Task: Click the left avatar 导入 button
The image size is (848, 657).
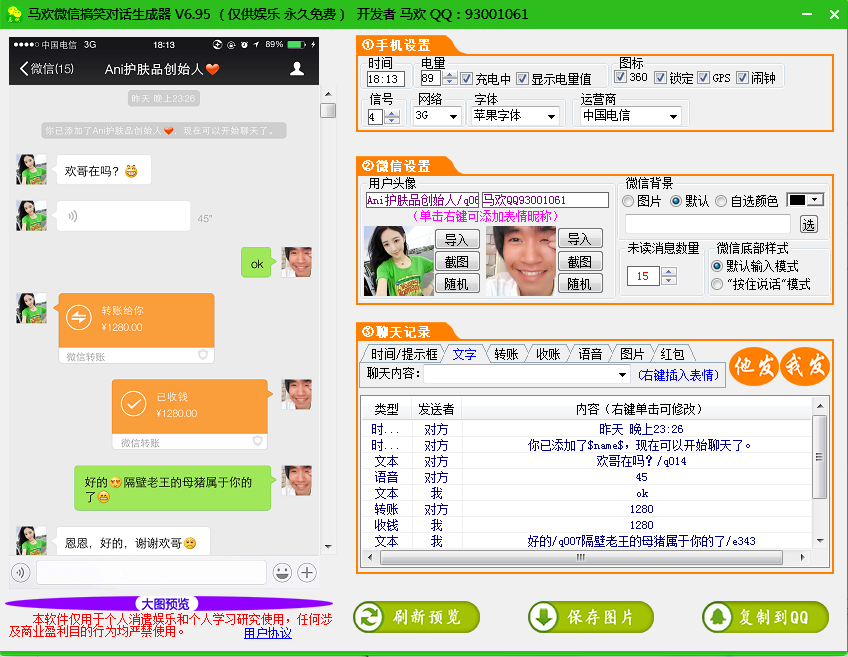Action: [458, 239]
